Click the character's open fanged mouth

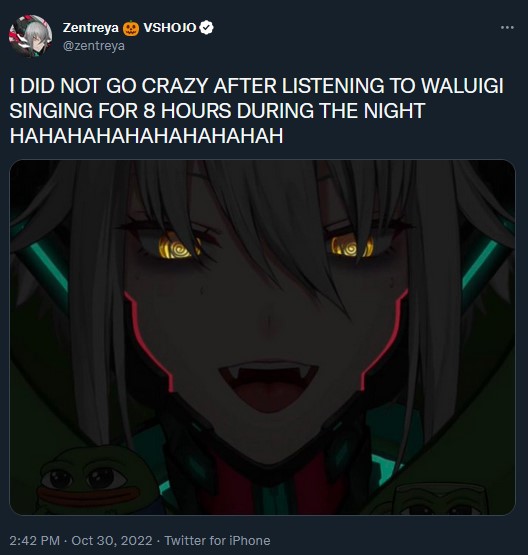tap(269, 387)
